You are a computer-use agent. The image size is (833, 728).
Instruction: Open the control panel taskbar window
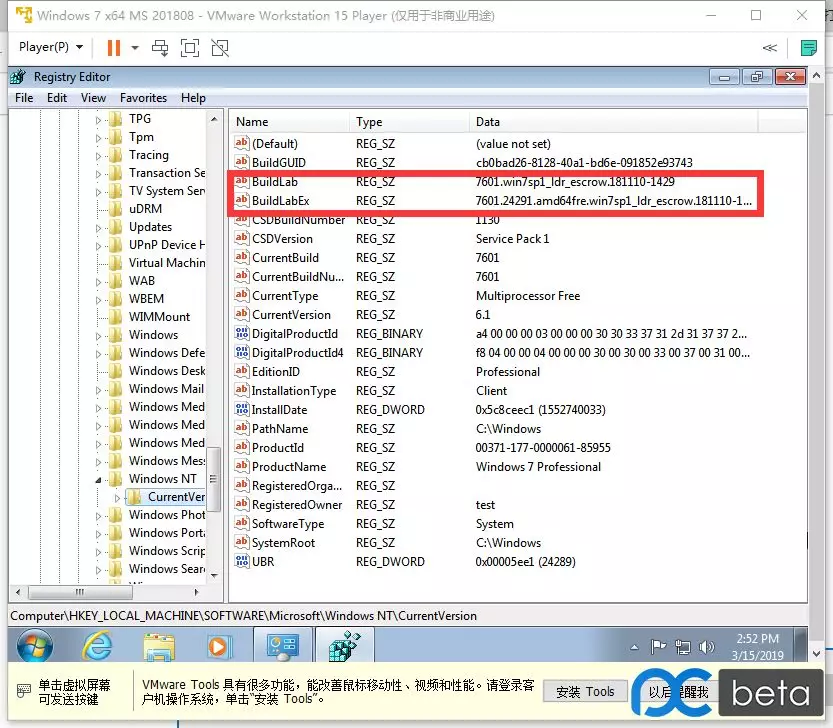tap(283, 645)
